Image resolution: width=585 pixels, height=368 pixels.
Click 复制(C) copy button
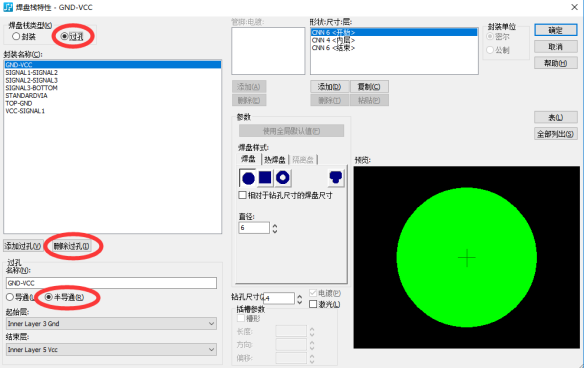(x=369, y=87)
